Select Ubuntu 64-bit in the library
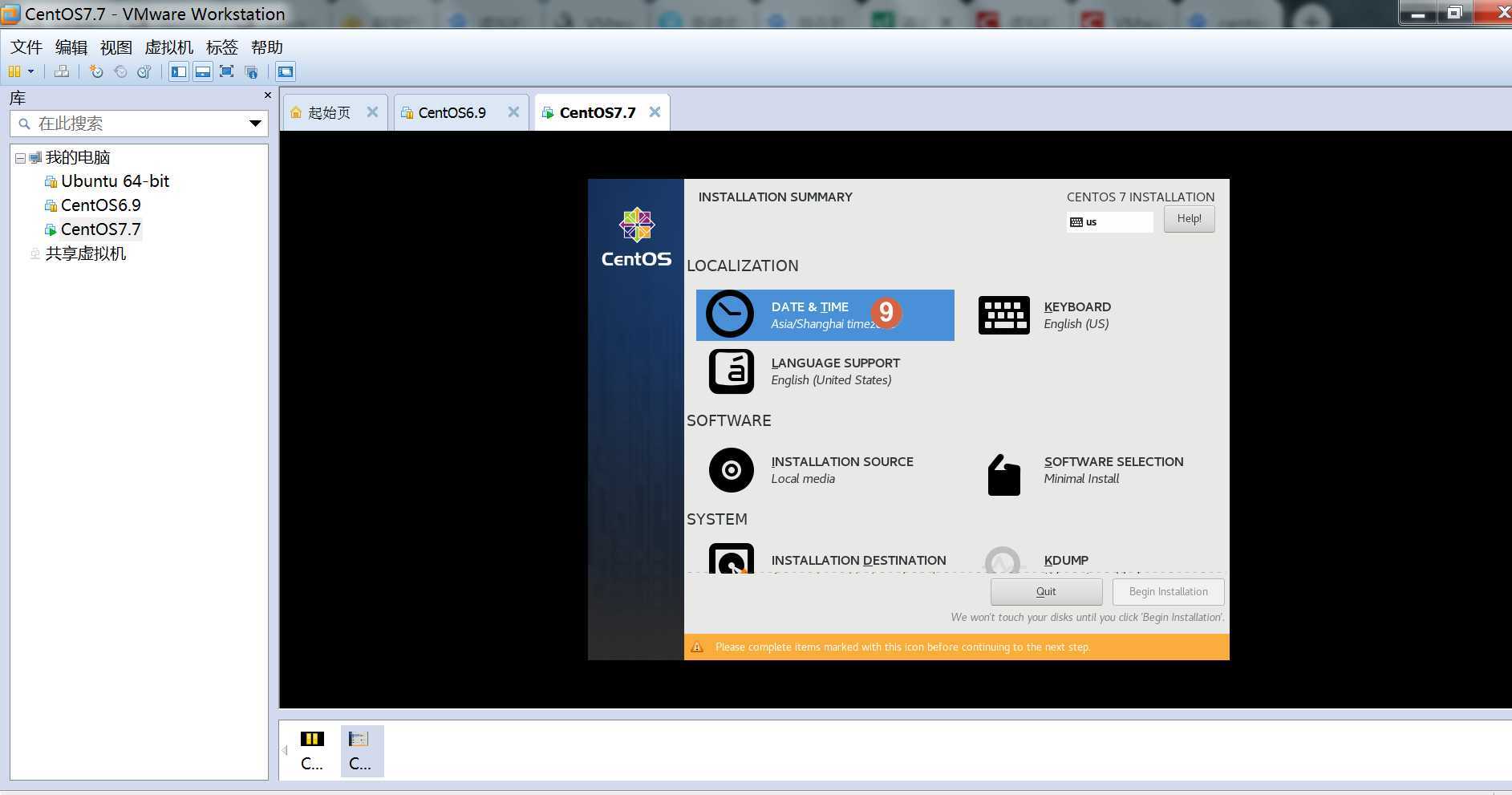The image size is (1512, 795). pyautogui.click(x=115, y=181)
